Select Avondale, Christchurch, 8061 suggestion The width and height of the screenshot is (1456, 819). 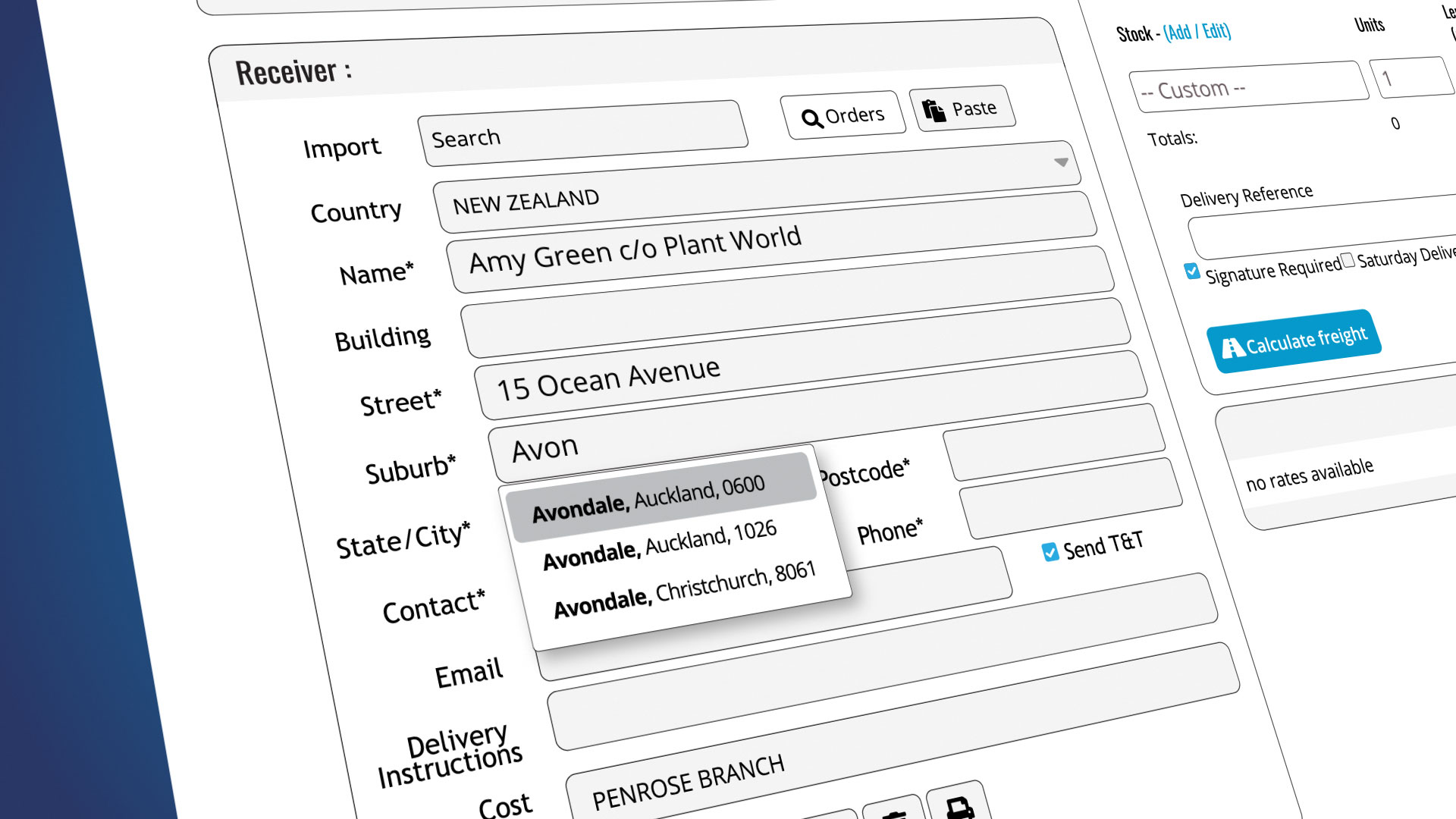click(685, 590)
